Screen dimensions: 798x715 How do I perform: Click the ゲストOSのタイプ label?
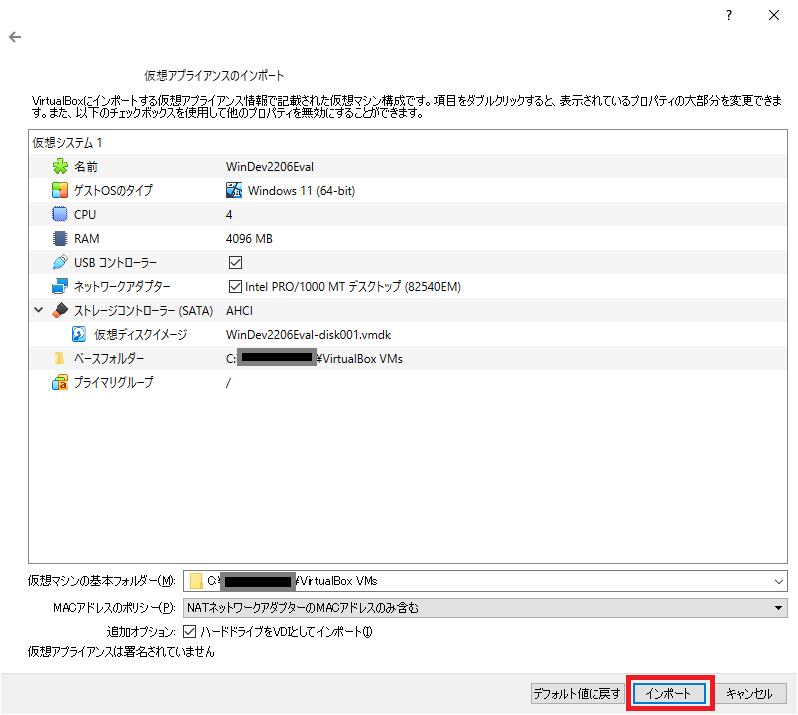click(x=113, y=190)
